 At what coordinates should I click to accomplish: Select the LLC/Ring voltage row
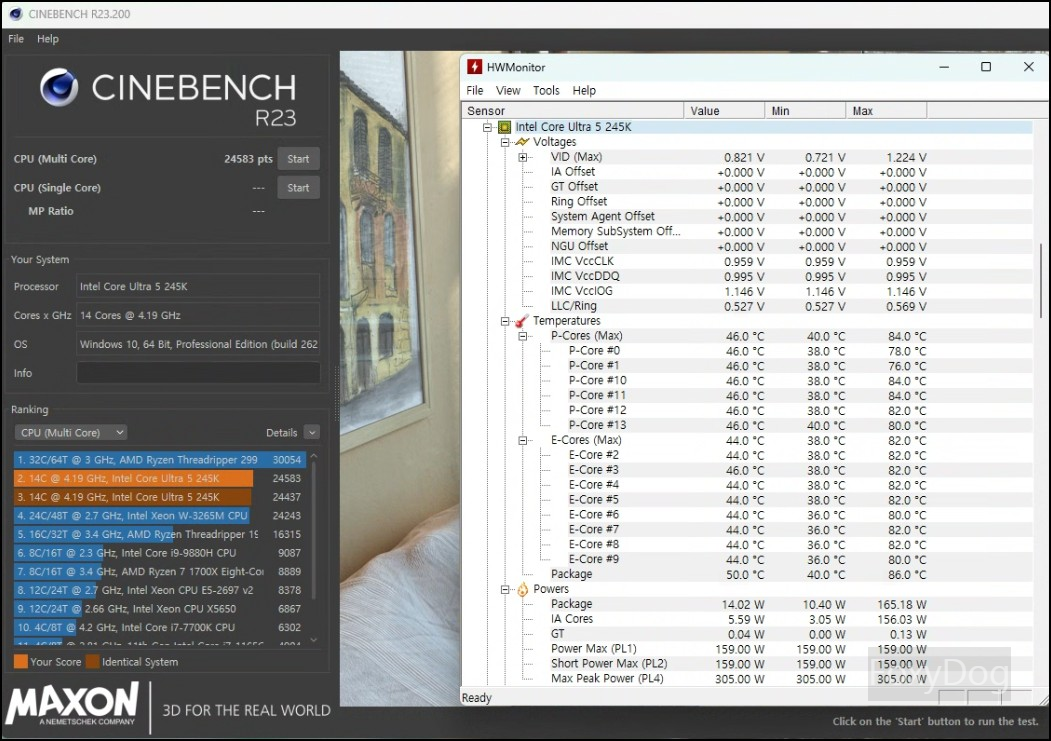747,306
